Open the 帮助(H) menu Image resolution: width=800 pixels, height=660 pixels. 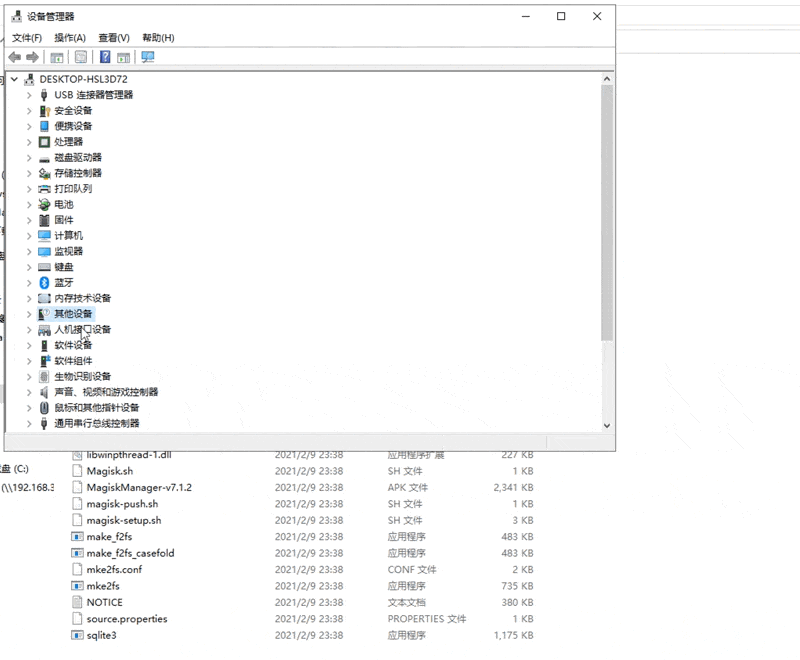158,38
